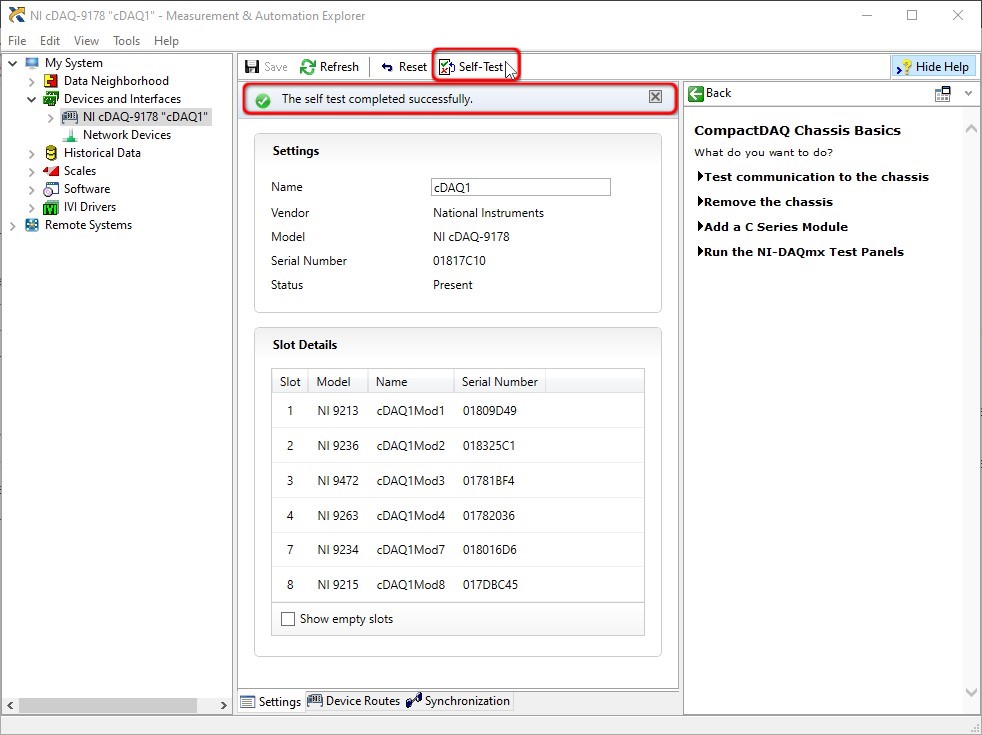The height and width of the screenshot is (735, 982).
Task: Click the cDAQ-9178 chassis icon in tree
Action: [70, 117]
